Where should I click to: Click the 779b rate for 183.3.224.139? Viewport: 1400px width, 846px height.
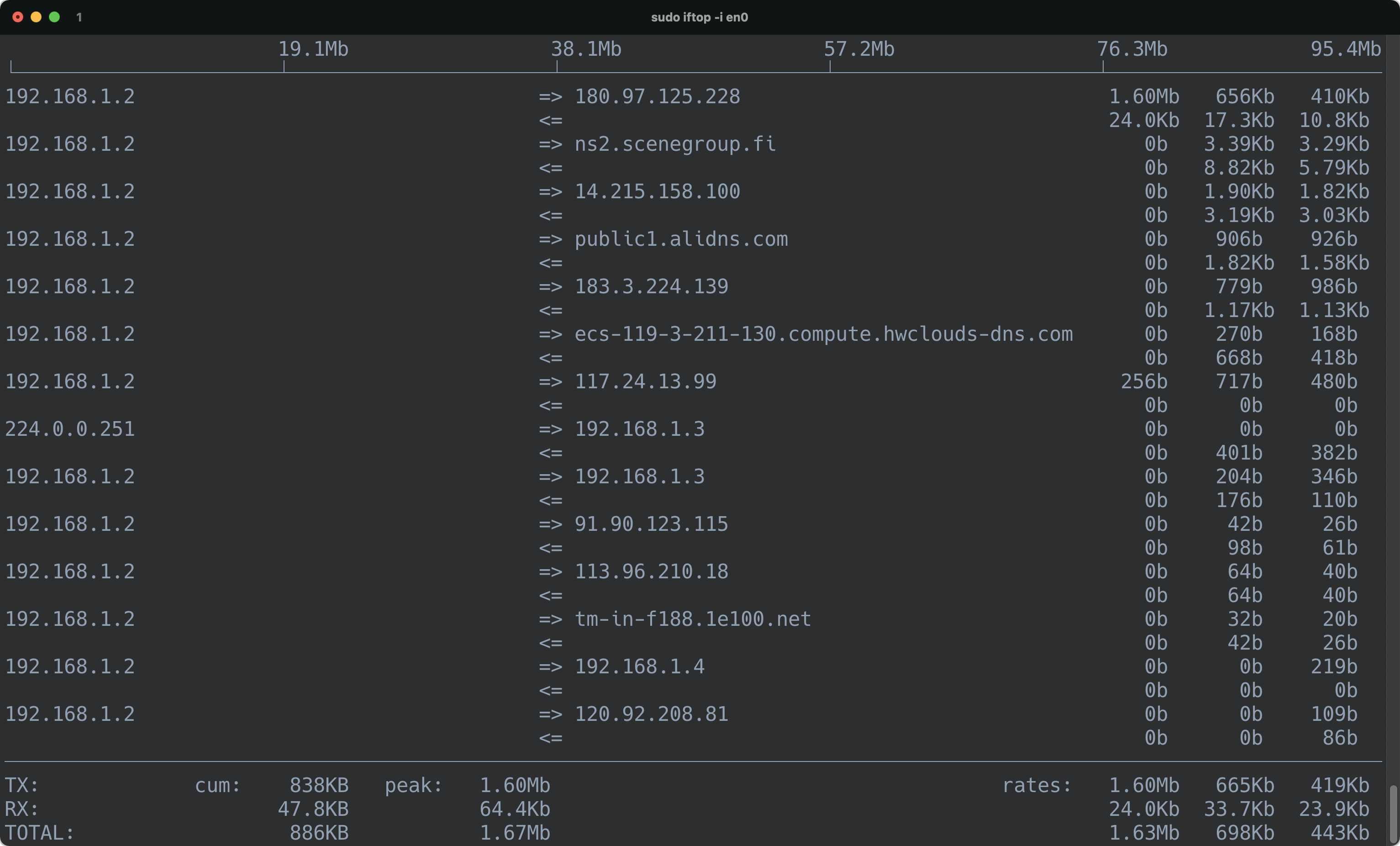tap(1239, 286)
